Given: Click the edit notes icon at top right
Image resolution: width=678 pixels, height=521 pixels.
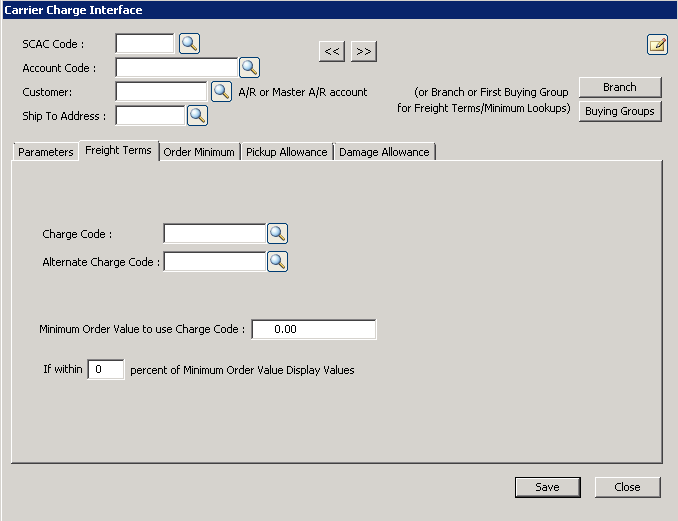Looking at the screenshot, I should tap(657, 44).
